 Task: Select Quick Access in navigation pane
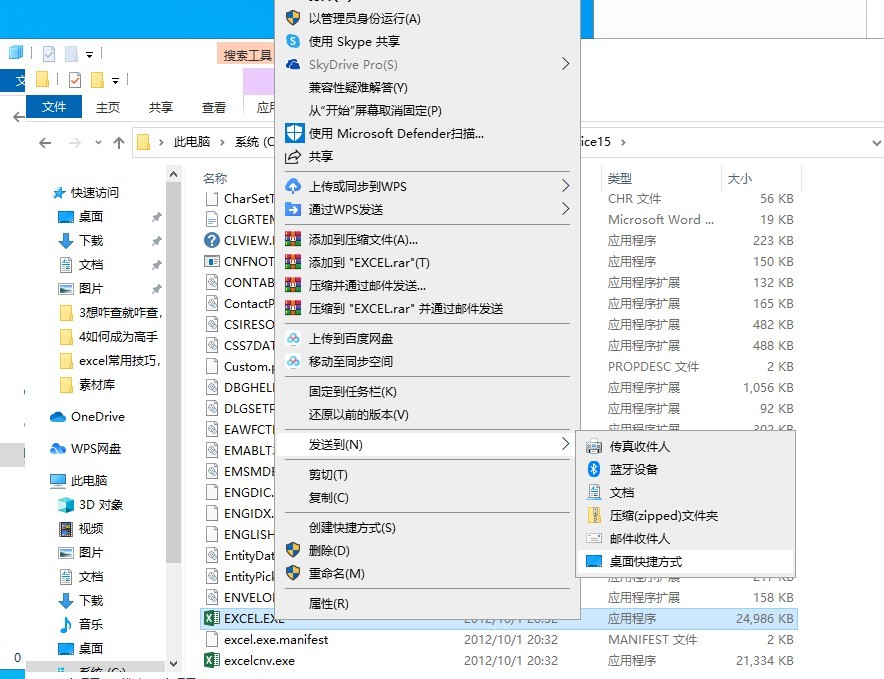coord(95,192)
